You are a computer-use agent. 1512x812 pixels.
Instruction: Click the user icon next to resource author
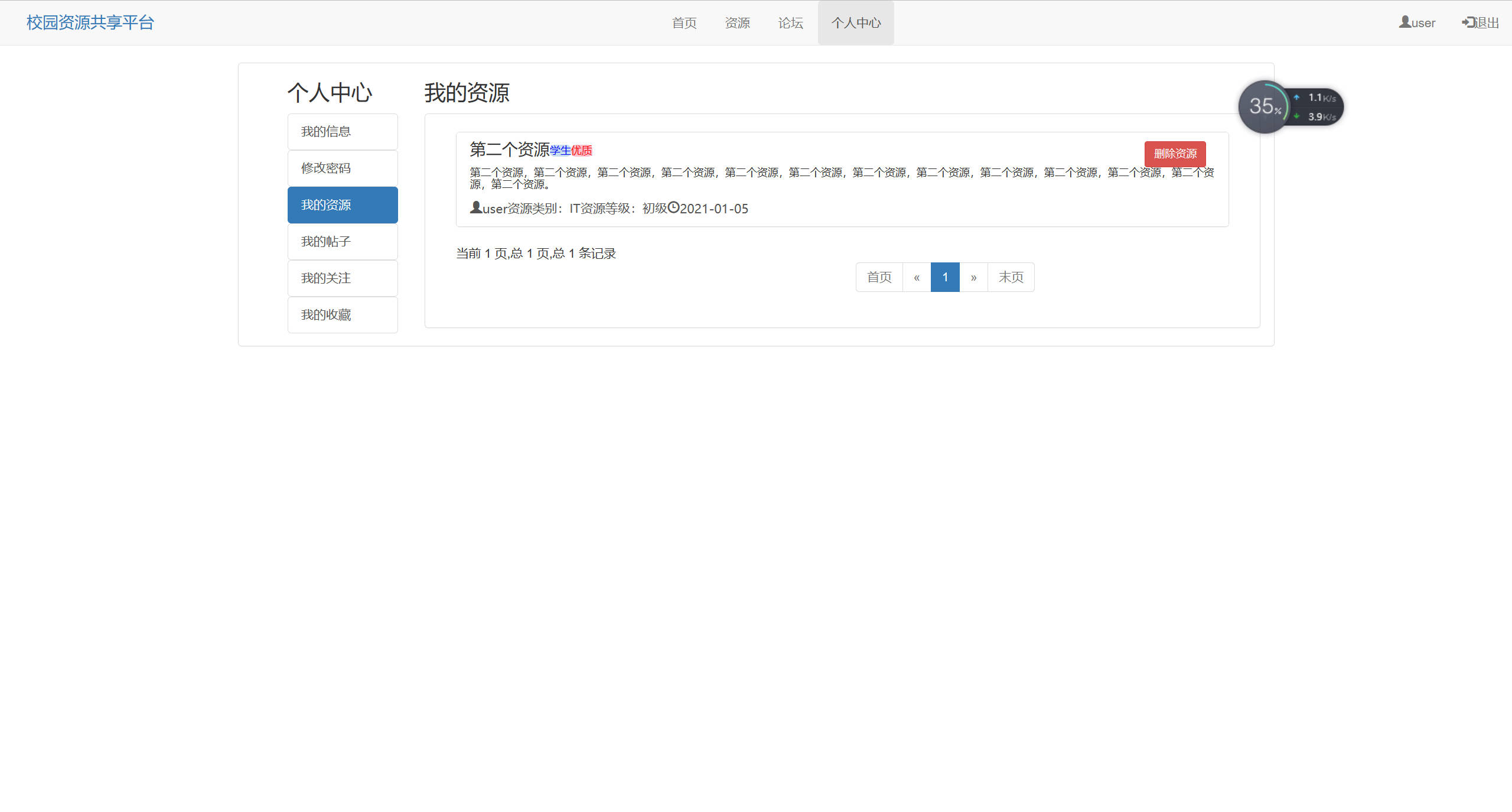[475, 207]
